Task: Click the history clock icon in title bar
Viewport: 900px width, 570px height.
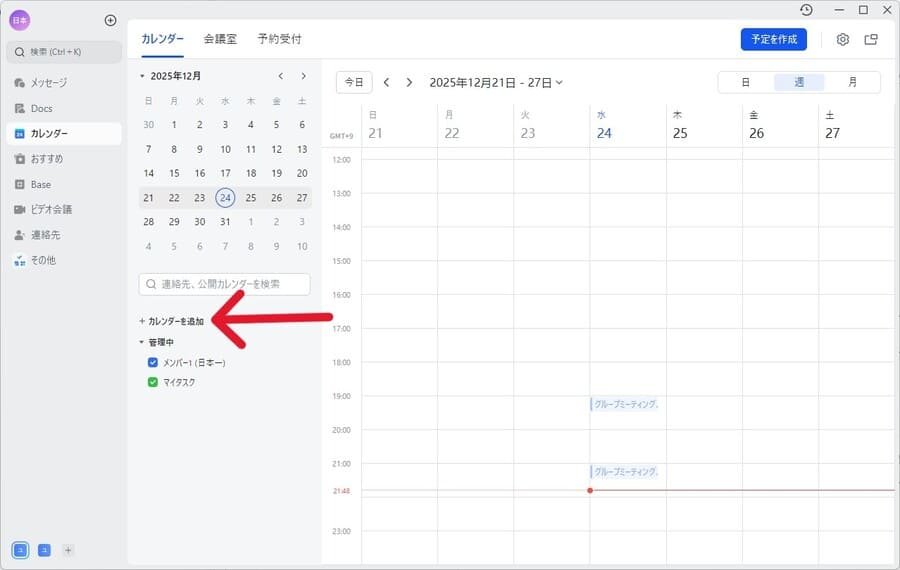Action: tap(806, 10)
